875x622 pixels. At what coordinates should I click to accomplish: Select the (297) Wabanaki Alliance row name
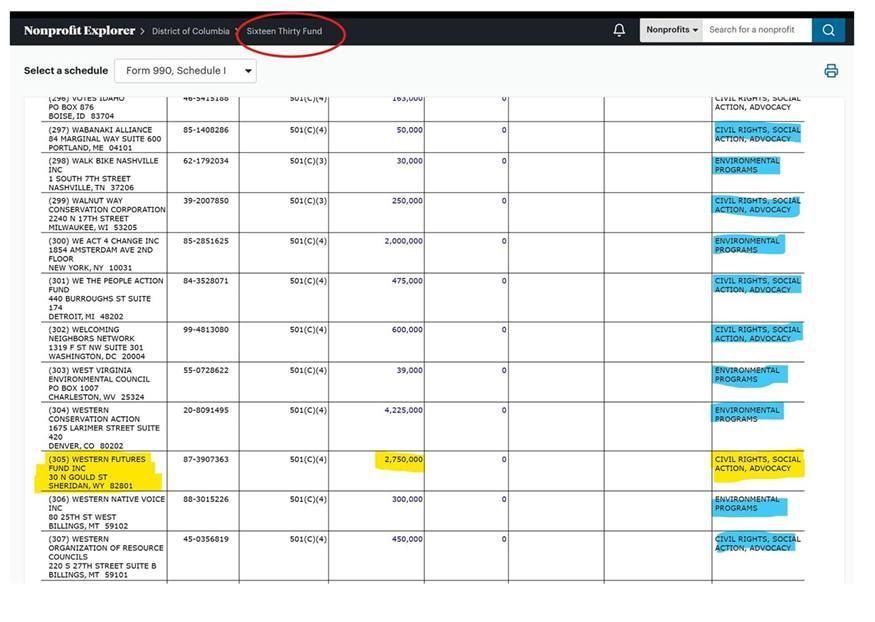(104, 138)
